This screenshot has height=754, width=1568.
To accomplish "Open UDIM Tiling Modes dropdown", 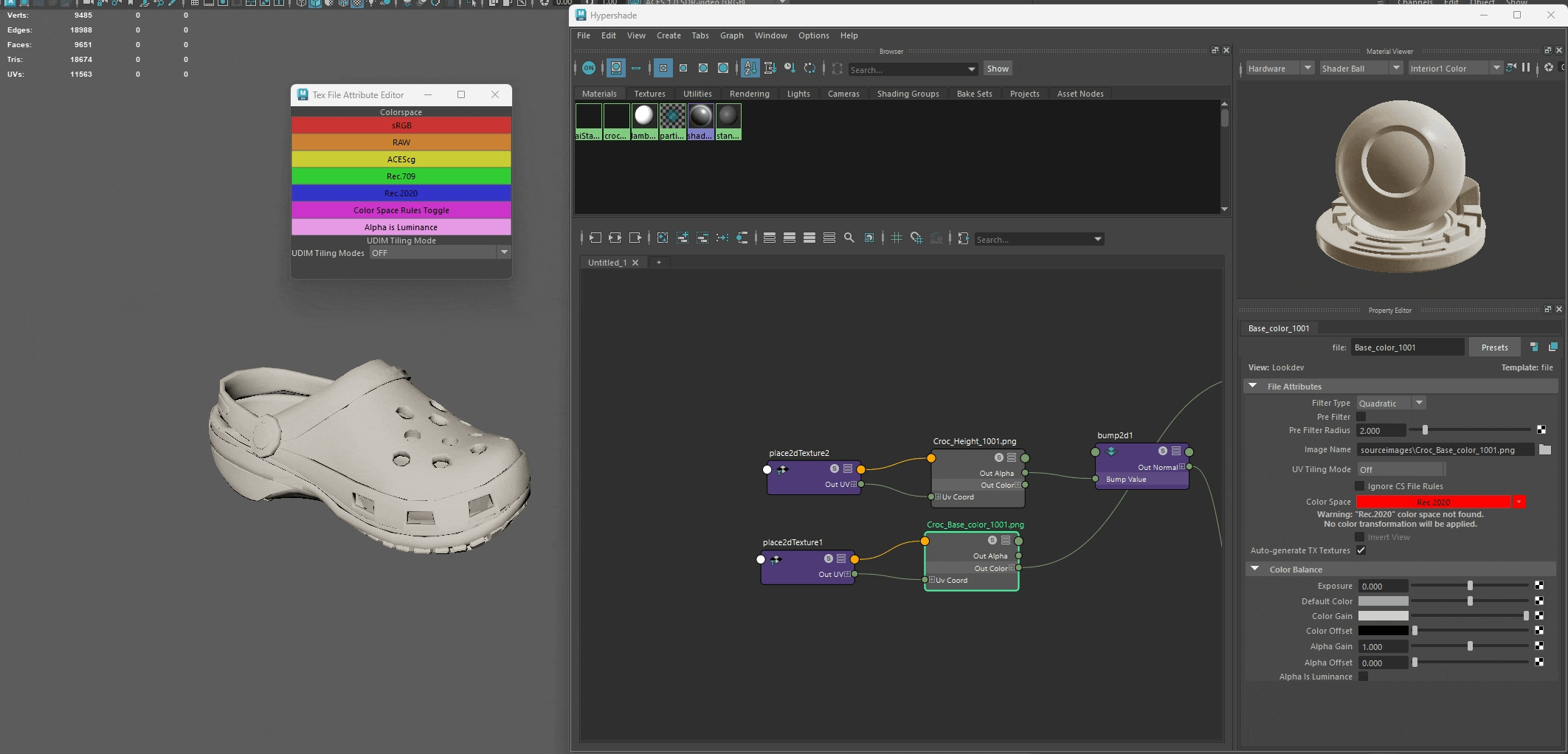I will tap(441, 252).
